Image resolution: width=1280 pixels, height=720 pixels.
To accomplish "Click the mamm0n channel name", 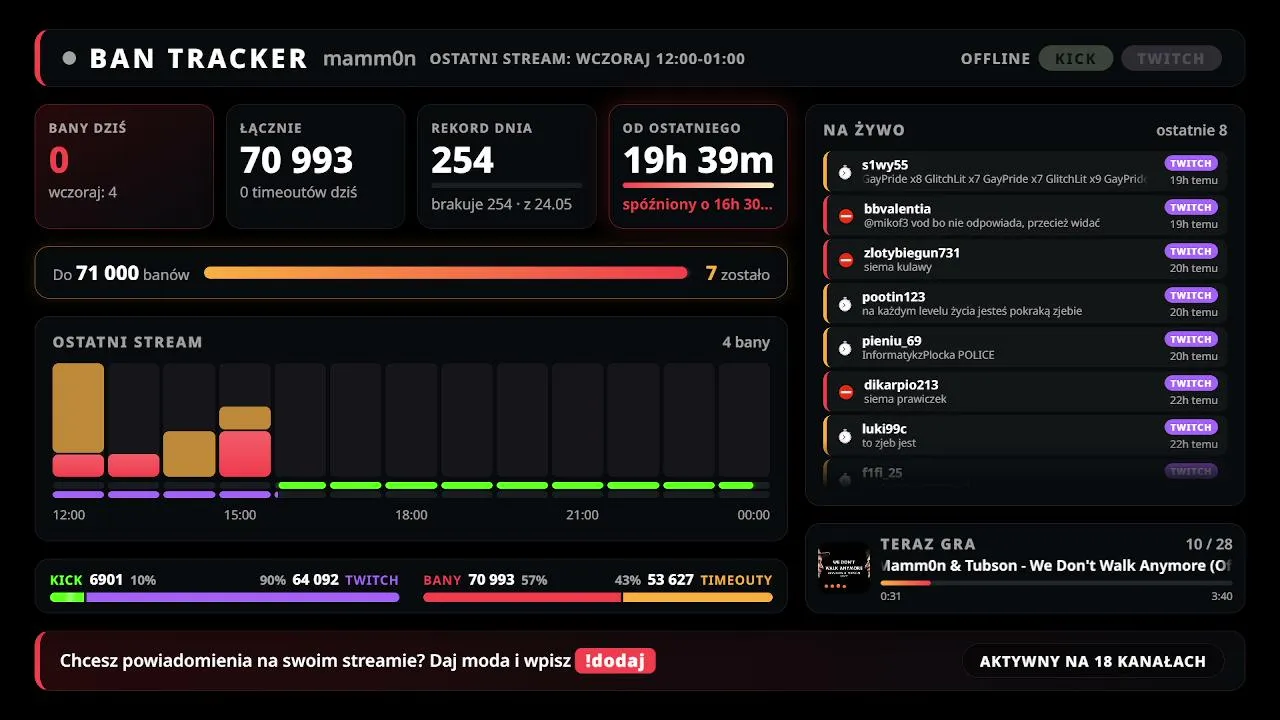I will [369, 58].
